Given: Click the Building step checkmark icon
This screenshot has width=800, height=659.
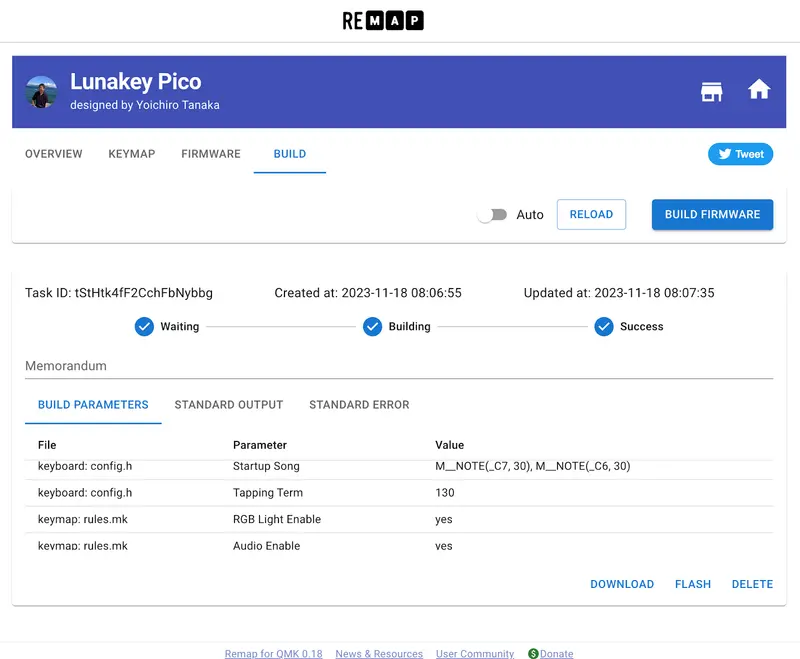Looking at the screenshot, I should pos(373,327).
